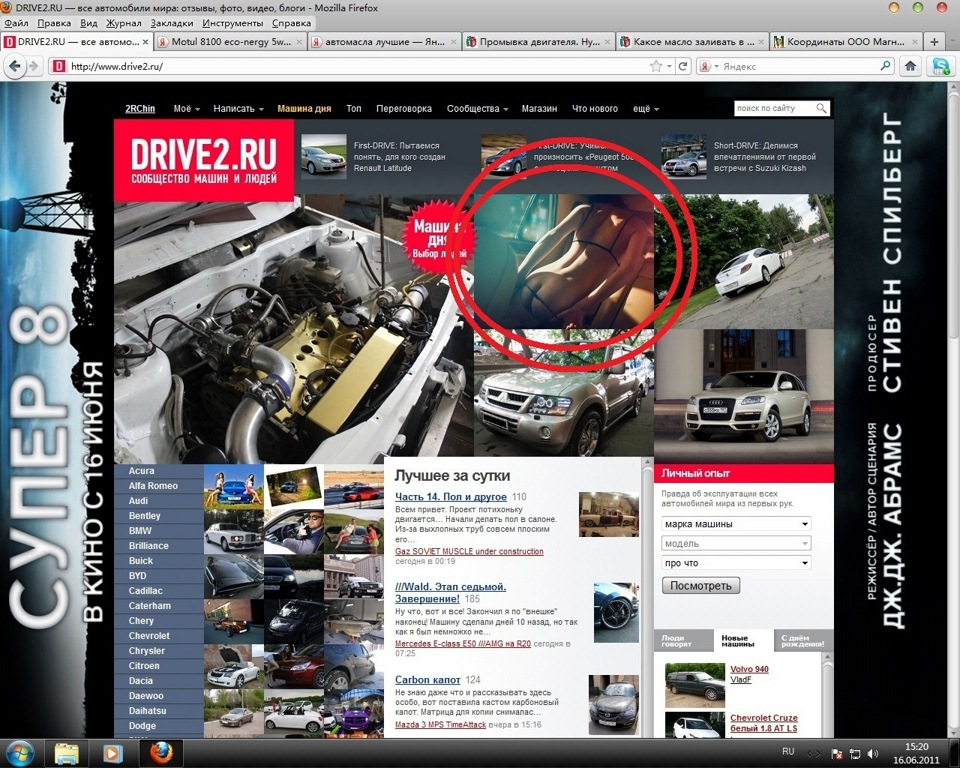This screenshot has width=960, height=768.
Task: Open the Volvo 940 link
Action: click(749, 669)
